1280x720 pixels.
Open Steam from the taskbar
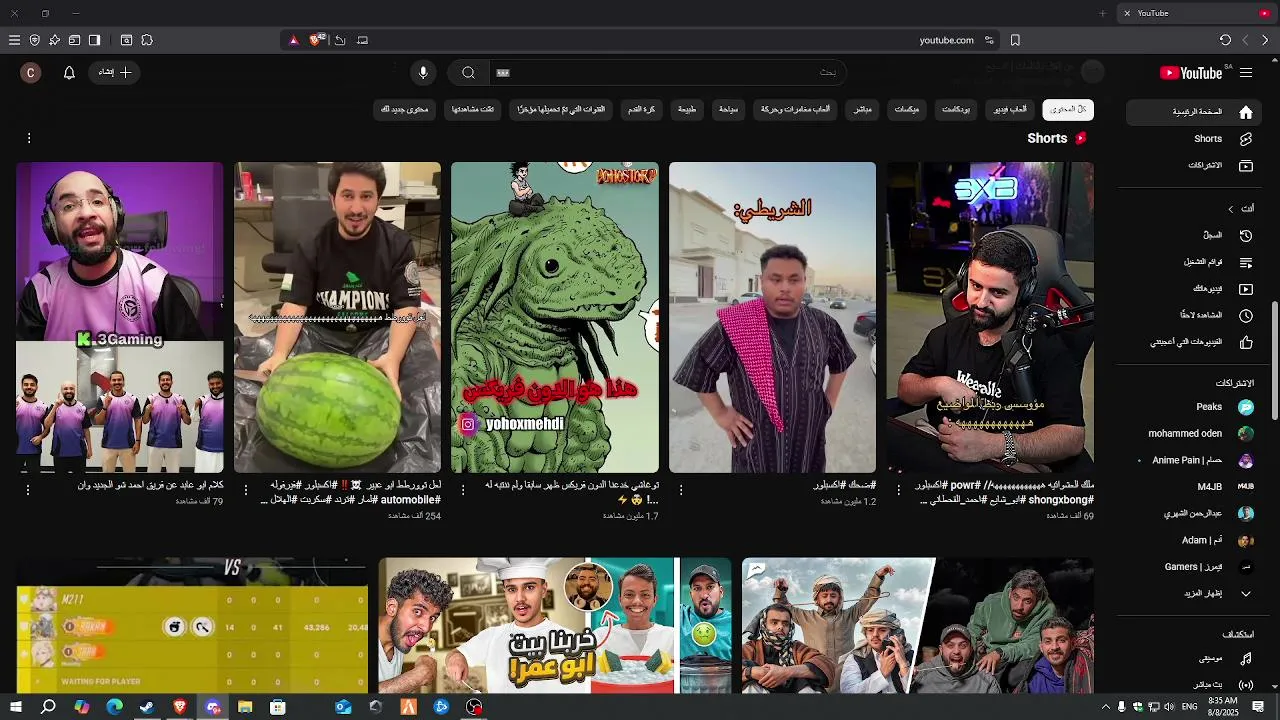(147, 707)
